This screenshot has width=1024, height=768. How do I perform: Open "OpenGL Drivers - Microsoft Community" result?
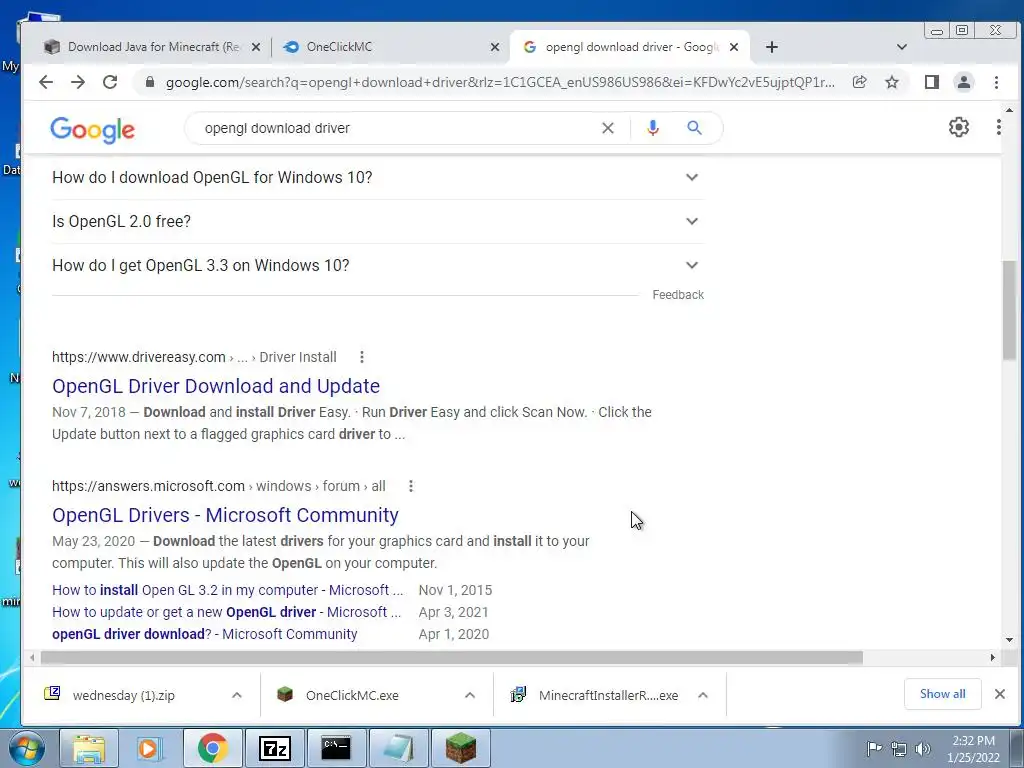pyautogui.click(x=225, y=515)
